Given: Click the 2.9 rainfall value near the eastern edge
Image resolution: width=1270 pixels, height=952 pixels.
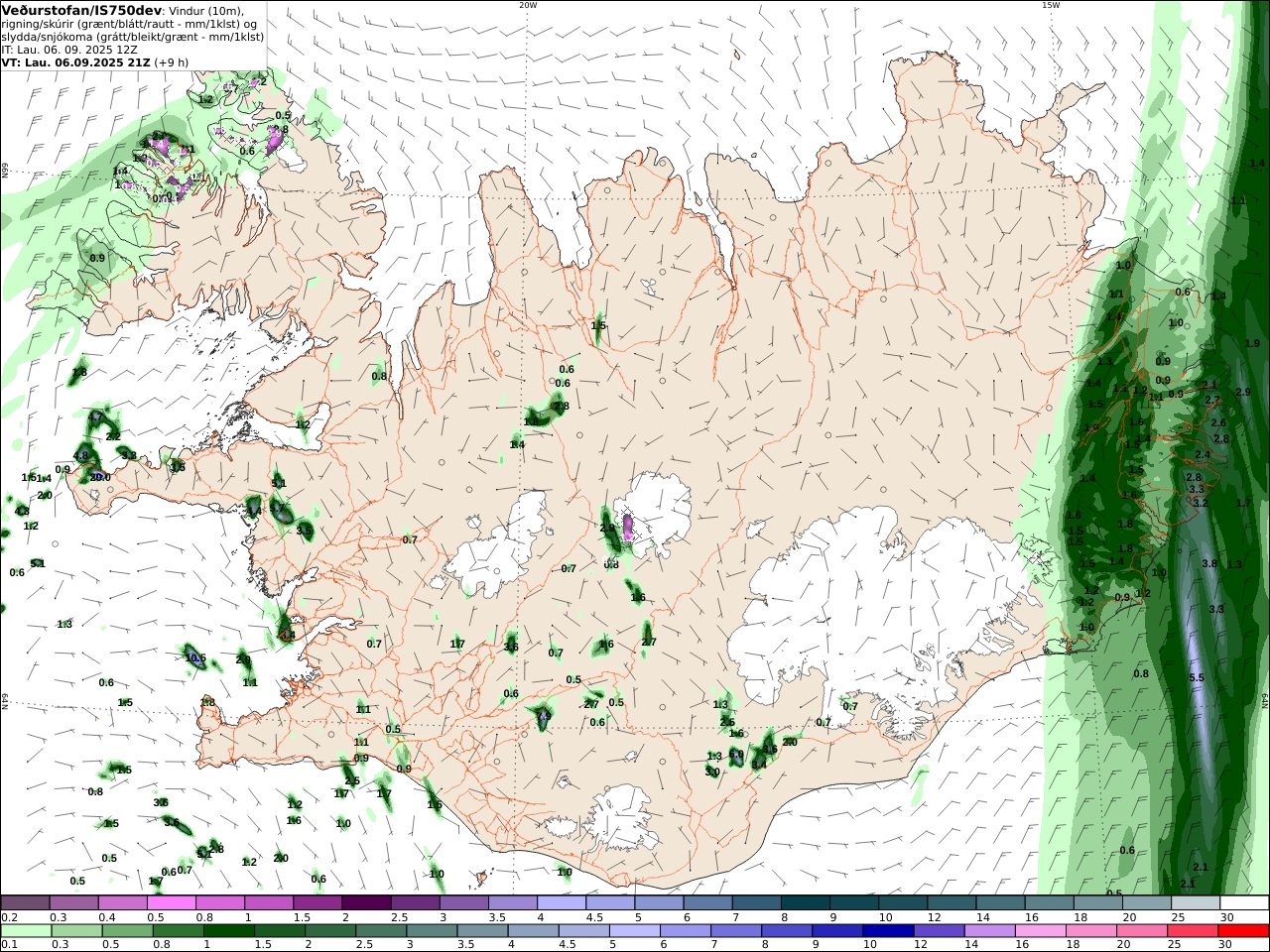Looking at the screenshot, I should click(x=1243, y=393).
